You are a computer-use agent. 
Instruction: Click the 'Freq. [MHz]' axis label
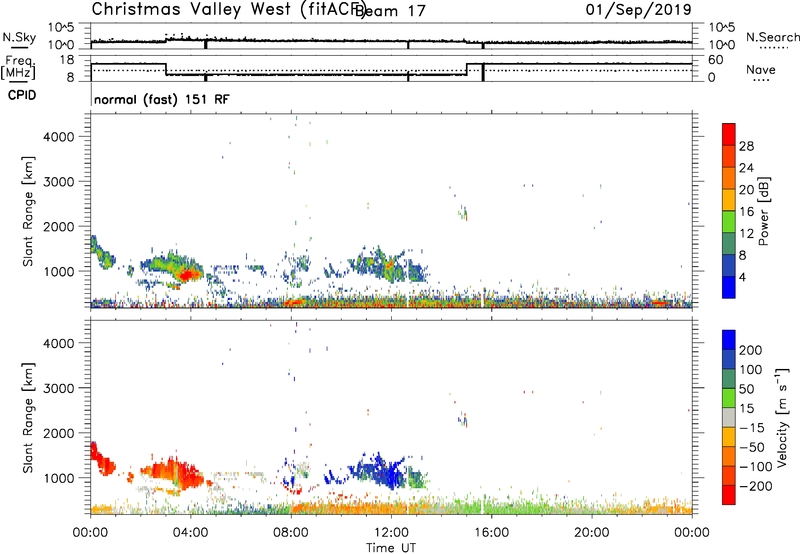18,68
